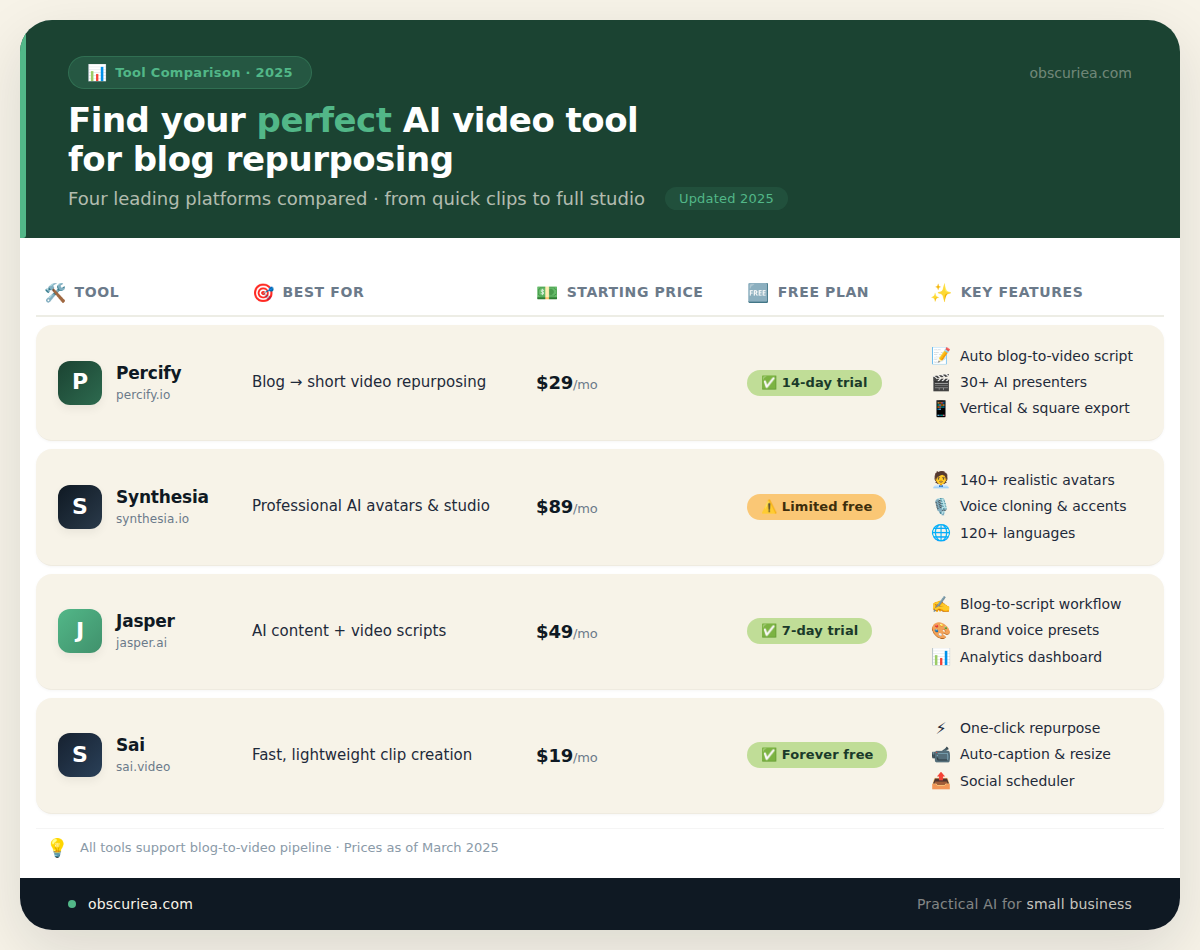Click the microphone icon for Voice cloning
Screen dimensions: 1200x950
pos(941,506)
